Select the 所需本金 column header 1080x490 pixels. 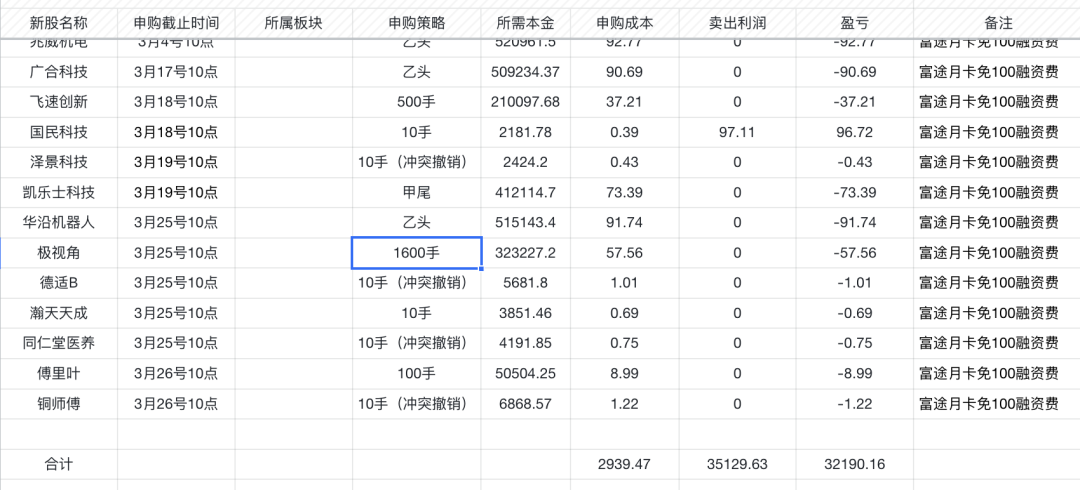click(526, 23)
